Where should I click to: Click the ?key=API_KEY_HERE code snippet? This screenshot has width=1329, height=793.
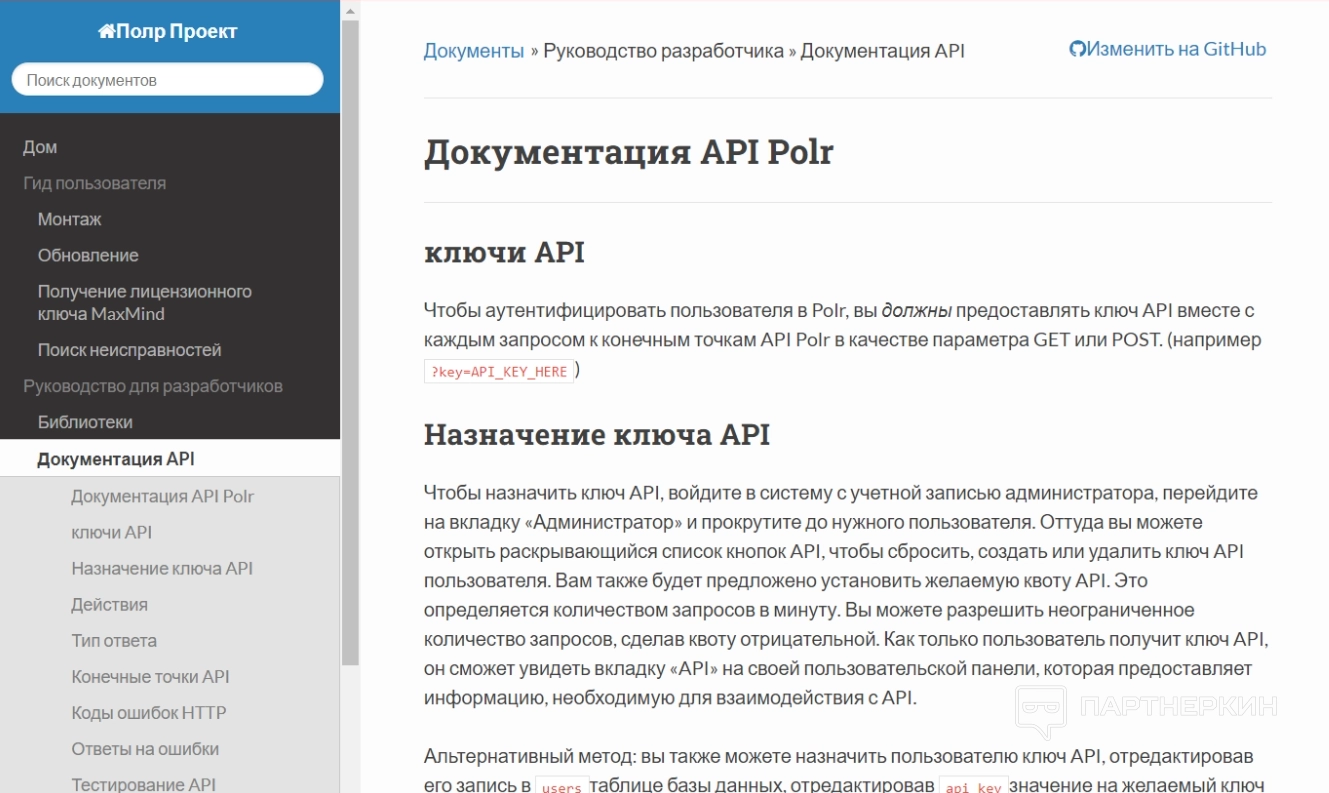[499, 372]
